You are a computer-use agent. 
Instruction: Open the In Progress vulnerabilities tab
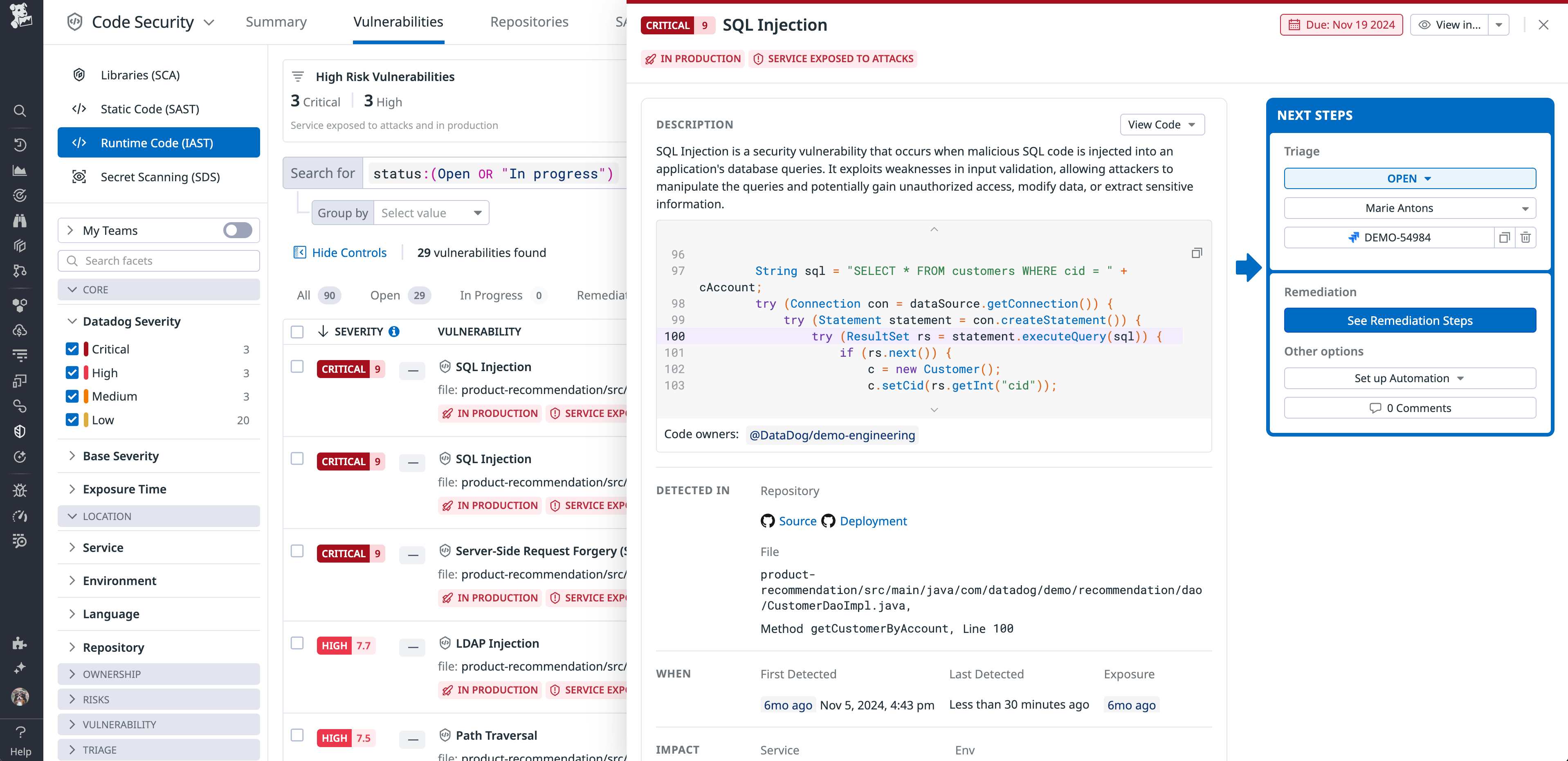491,295
